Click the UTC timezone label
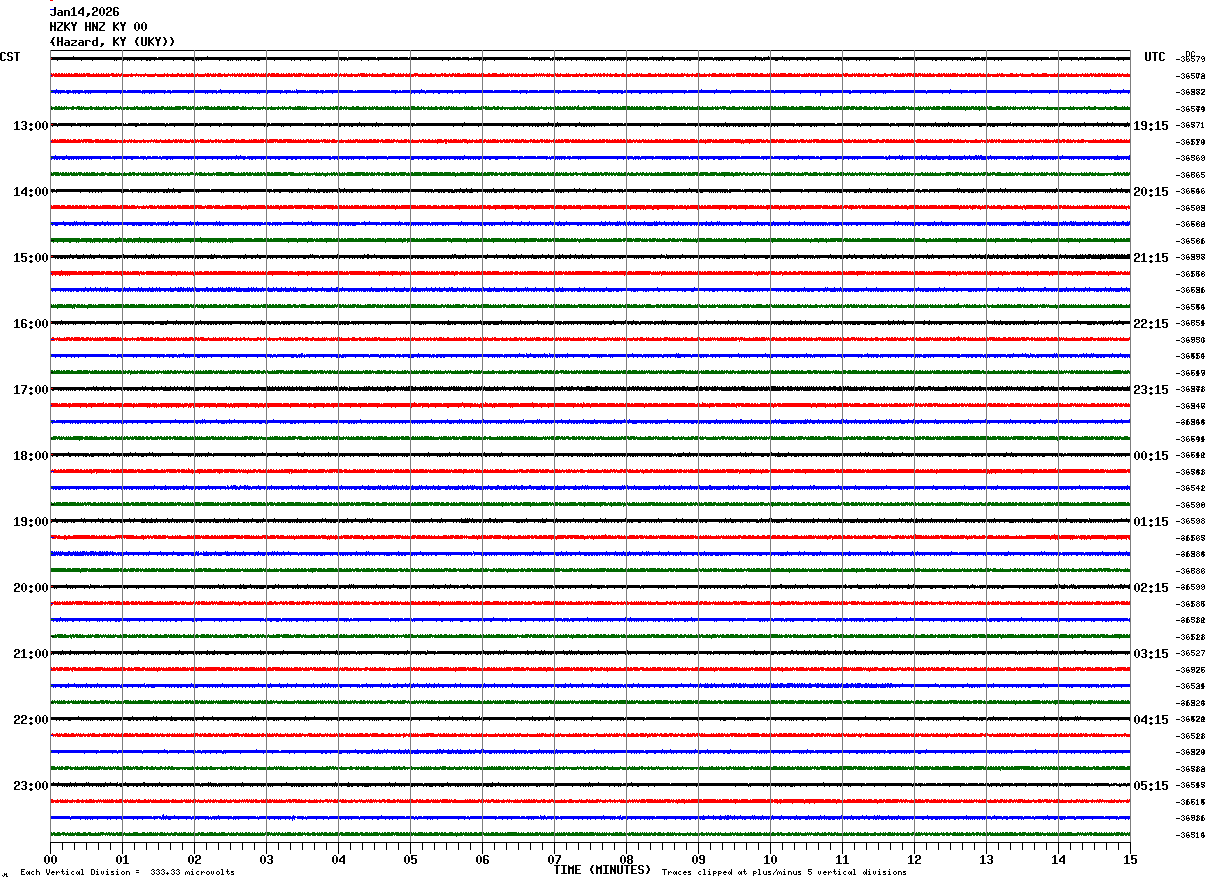This screenshot has height=886, width=1210. pos(1155,57)
